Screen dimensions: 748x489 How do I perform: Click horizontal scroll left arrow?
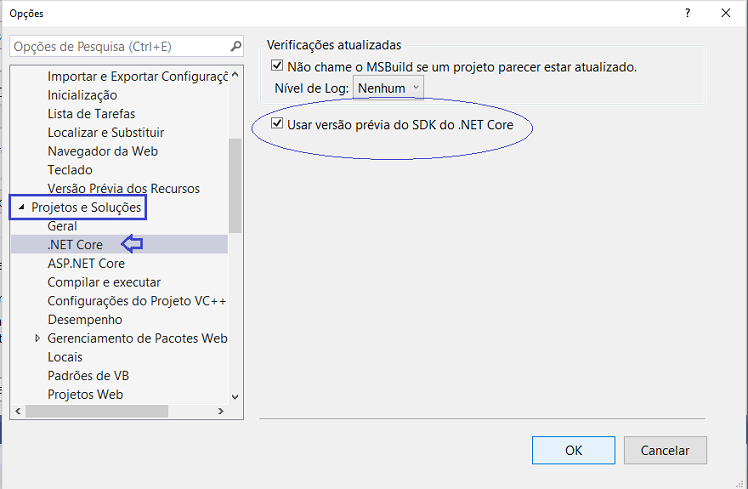(x=18, y=411)
